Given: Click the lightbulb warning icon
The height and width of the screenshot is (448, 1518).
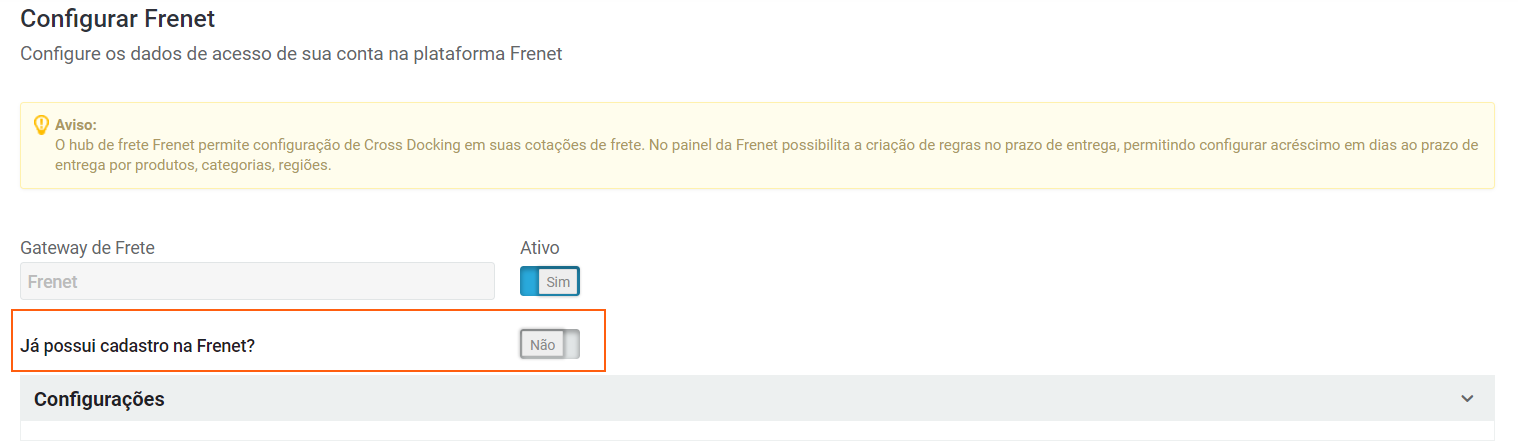Looking at the screenshot, I should coord(41,125).
